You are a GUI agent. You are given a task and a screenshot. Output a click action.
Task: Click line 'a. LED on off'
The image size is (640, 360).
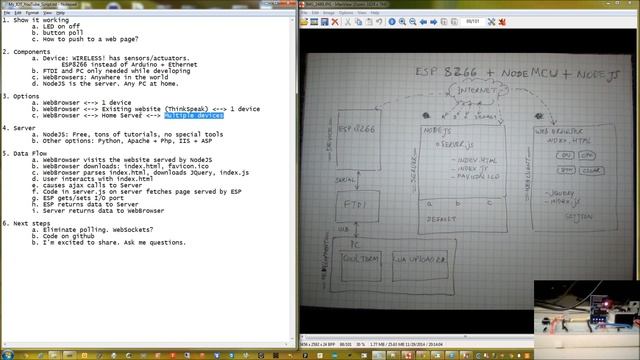(x=56, y=27)
